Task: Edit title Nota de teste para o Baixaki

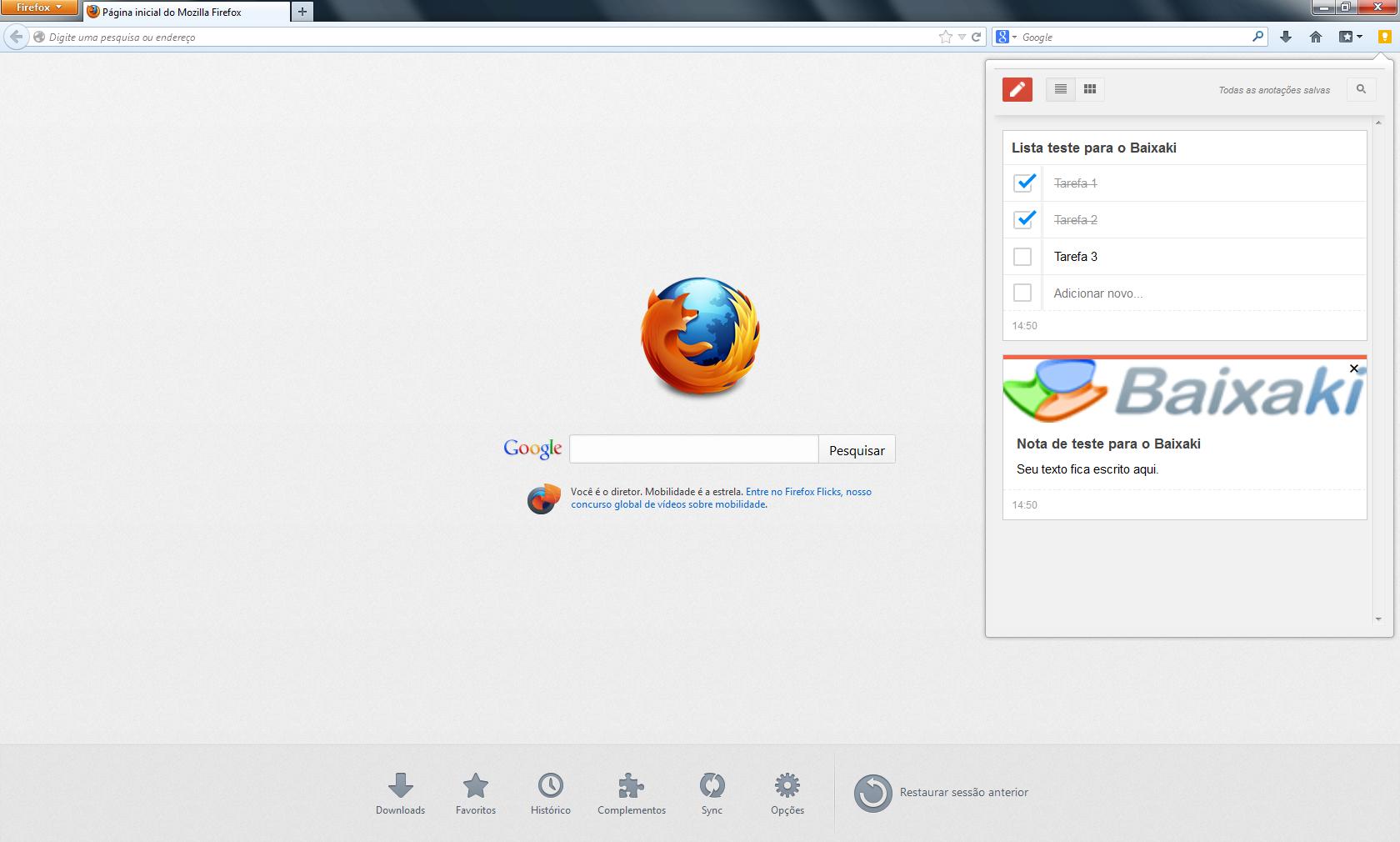Action: (x=1108, y=444)
